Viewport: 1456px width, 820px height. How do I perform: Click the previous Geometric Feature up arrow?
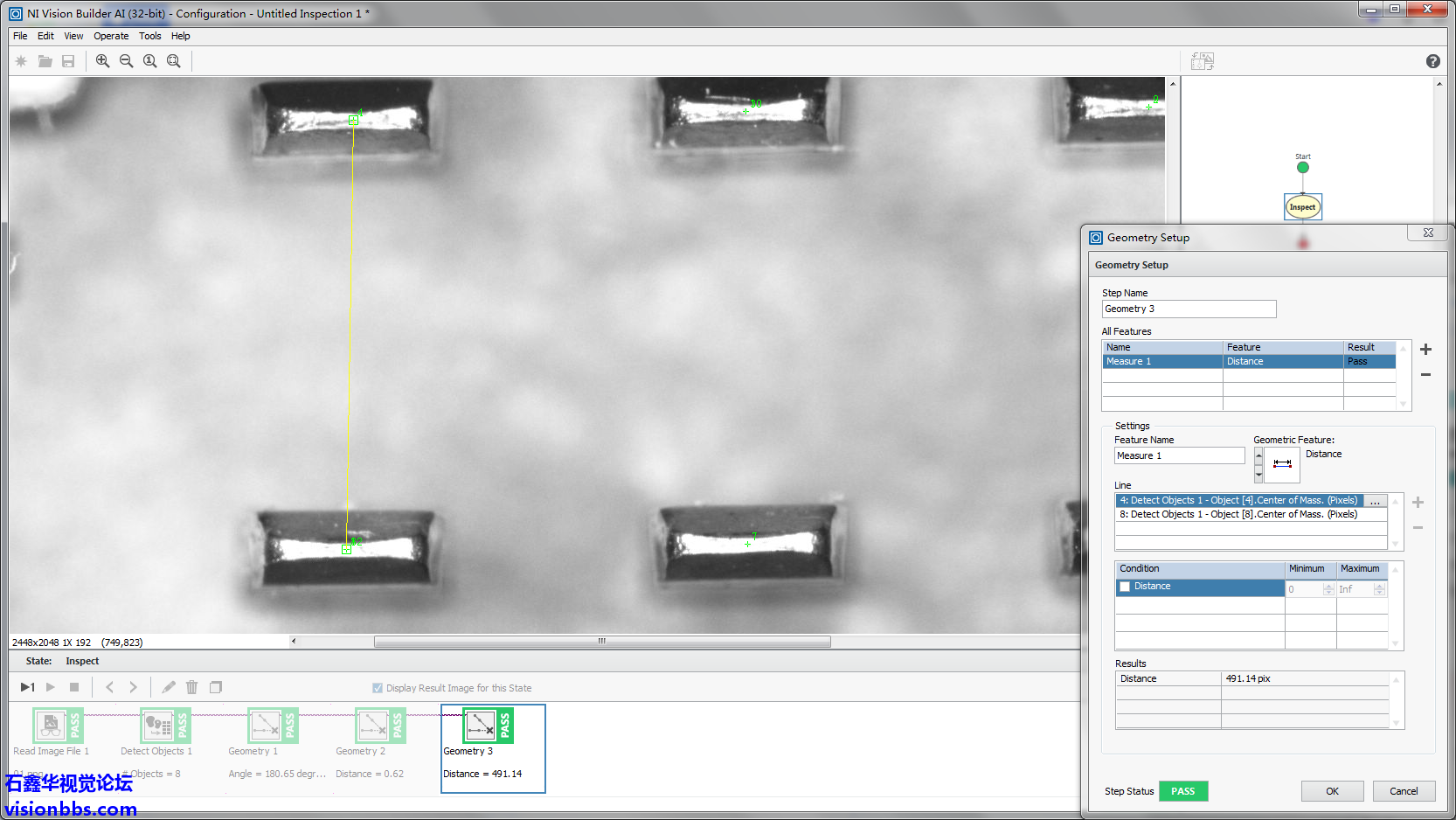[x=1258, y=456]
